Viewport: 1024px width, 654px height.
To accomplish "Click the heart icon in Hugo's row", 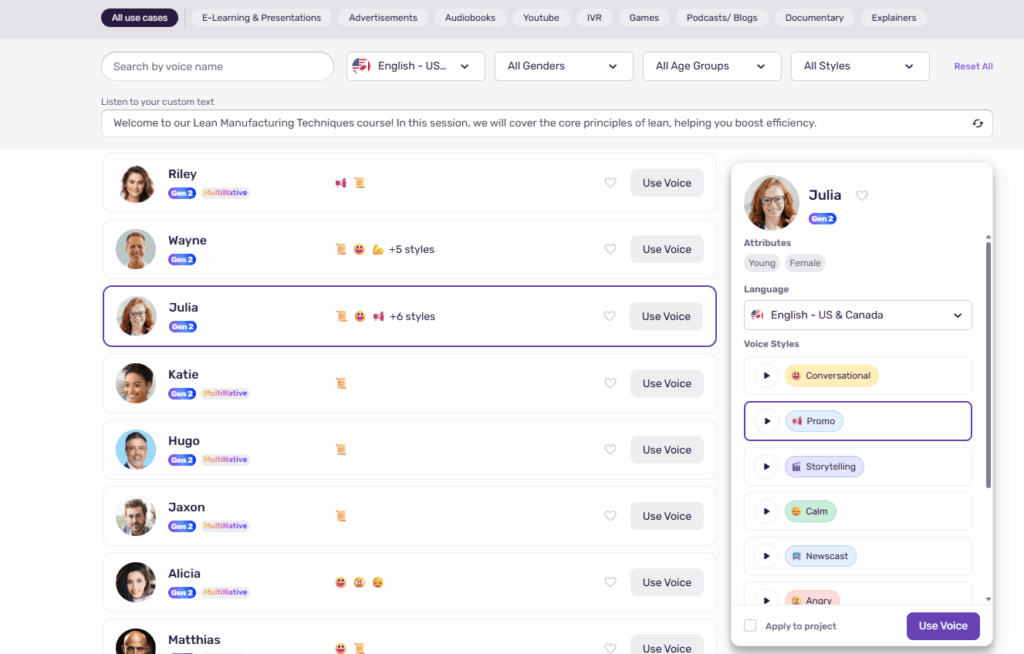I will (x=610, y=450).
